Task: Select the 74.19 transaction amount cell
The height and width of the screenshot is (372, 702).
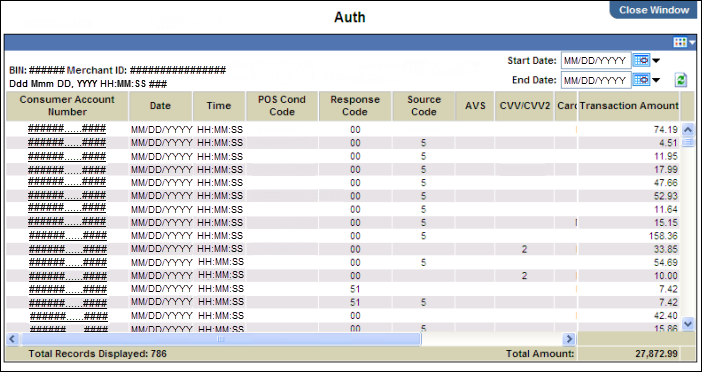Action: click(x=629, y=130)
